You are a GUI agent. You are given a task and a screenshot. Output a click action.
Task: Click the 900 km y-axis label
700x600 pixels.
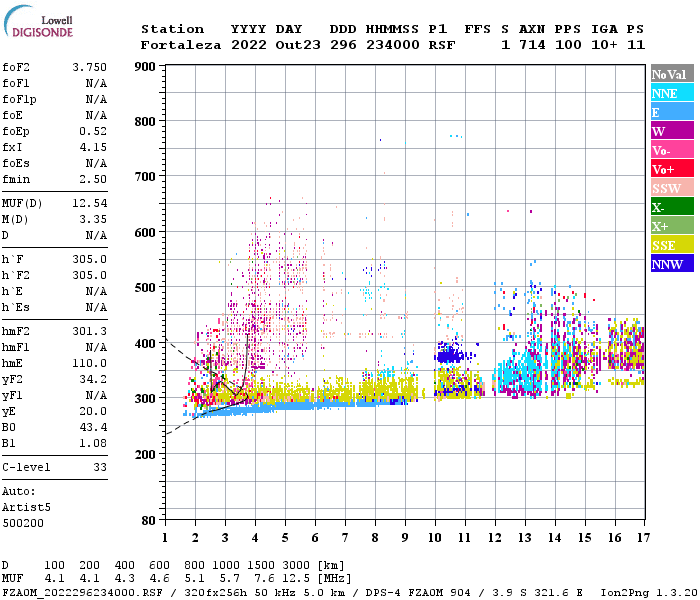pos(145,67)
